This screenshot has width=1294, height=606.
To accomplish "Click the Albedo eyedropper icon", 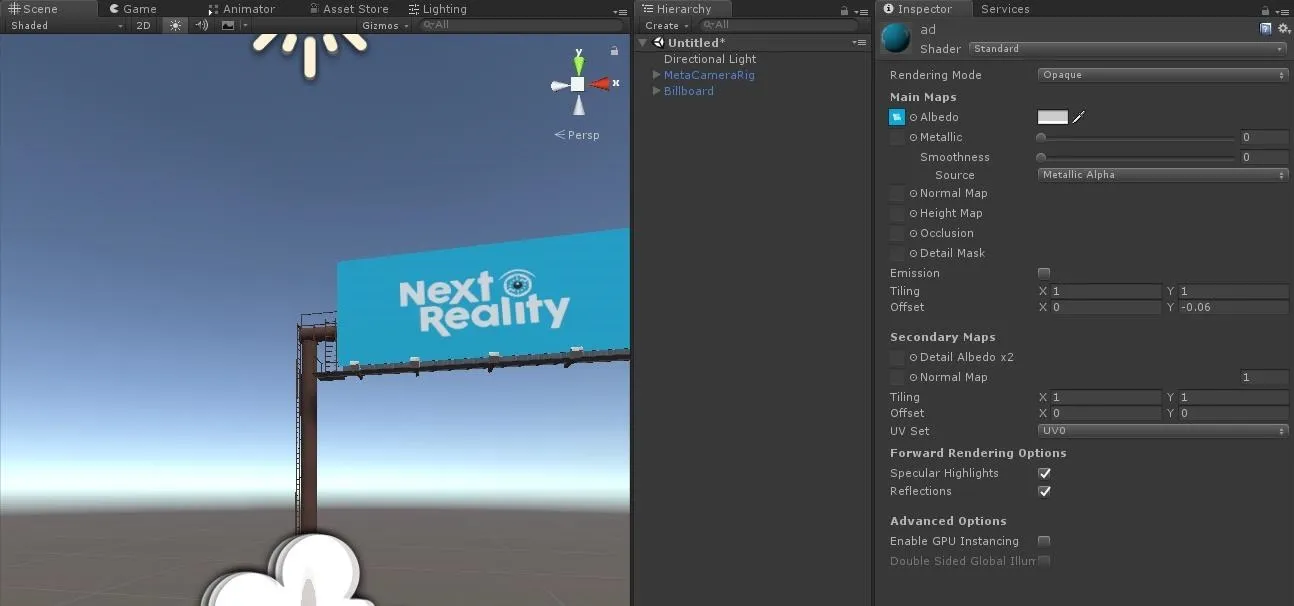I will click(1078, 117).
